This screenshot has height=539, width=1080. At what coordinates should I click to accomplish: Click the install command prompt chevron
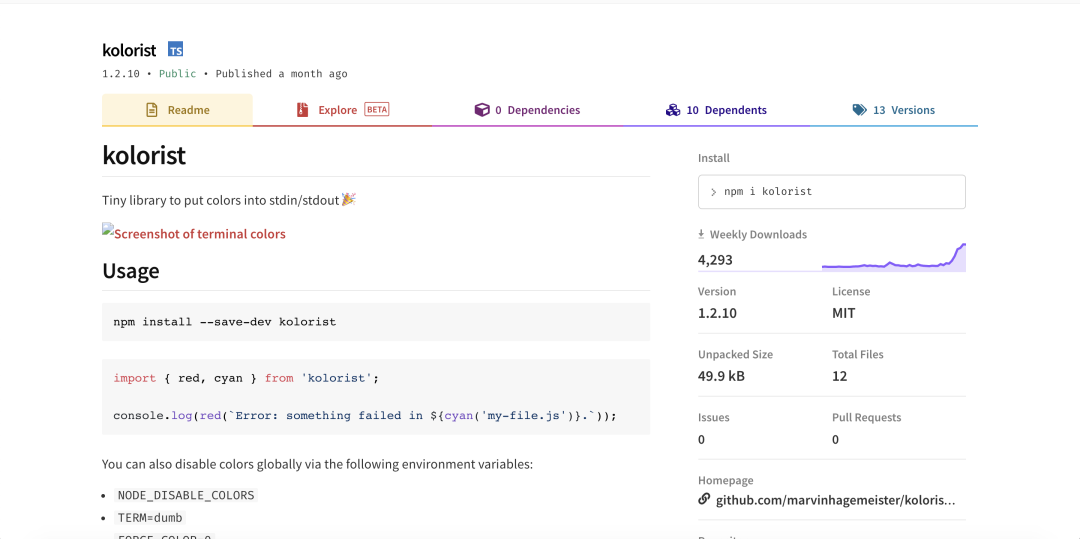tap(714, 192)
